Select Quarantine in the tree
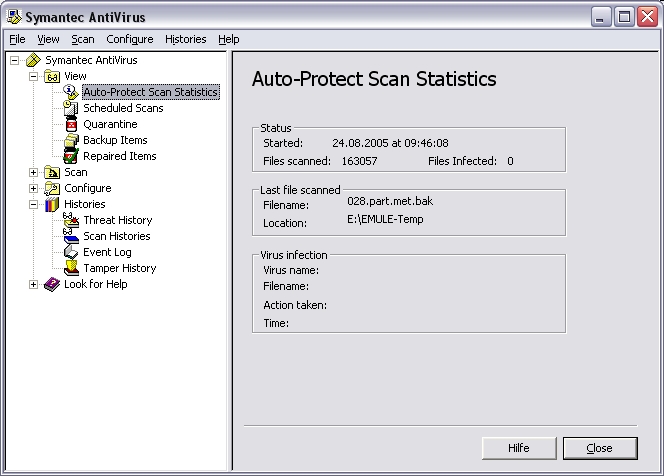 click(x=111, y=125)
